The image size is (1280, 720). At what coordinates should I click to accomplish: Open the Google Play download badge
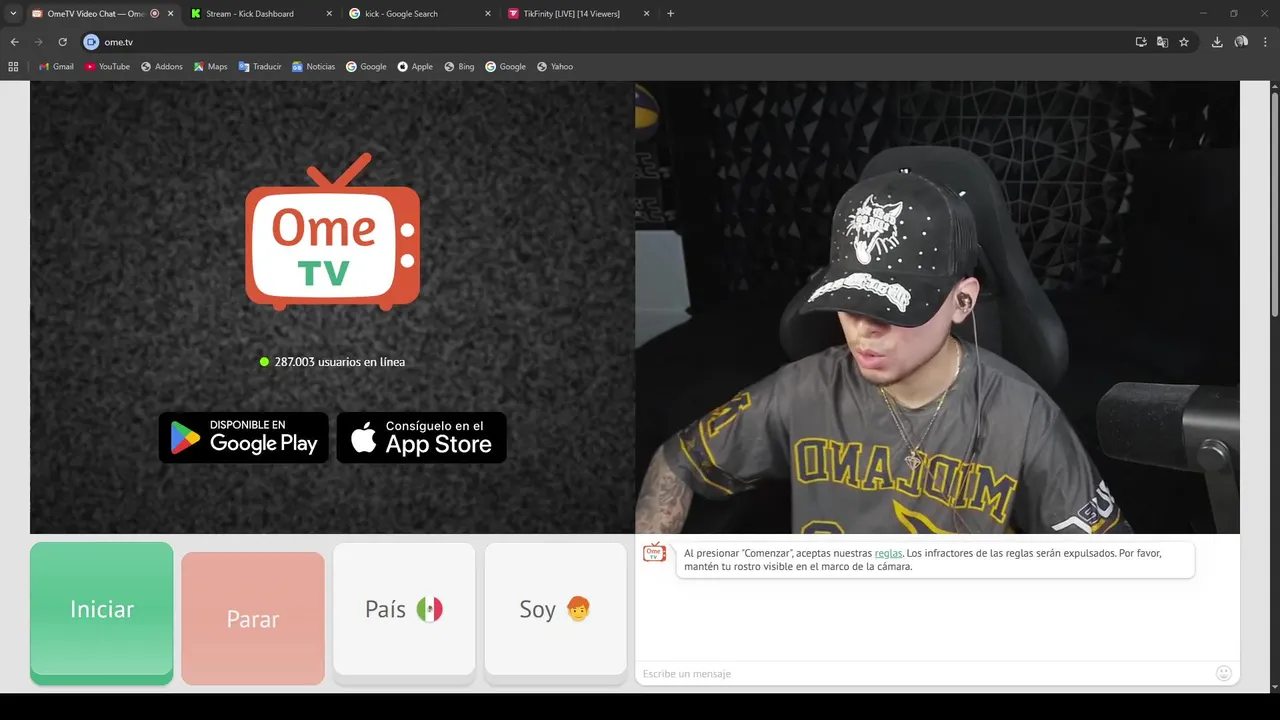coord(244,438)
